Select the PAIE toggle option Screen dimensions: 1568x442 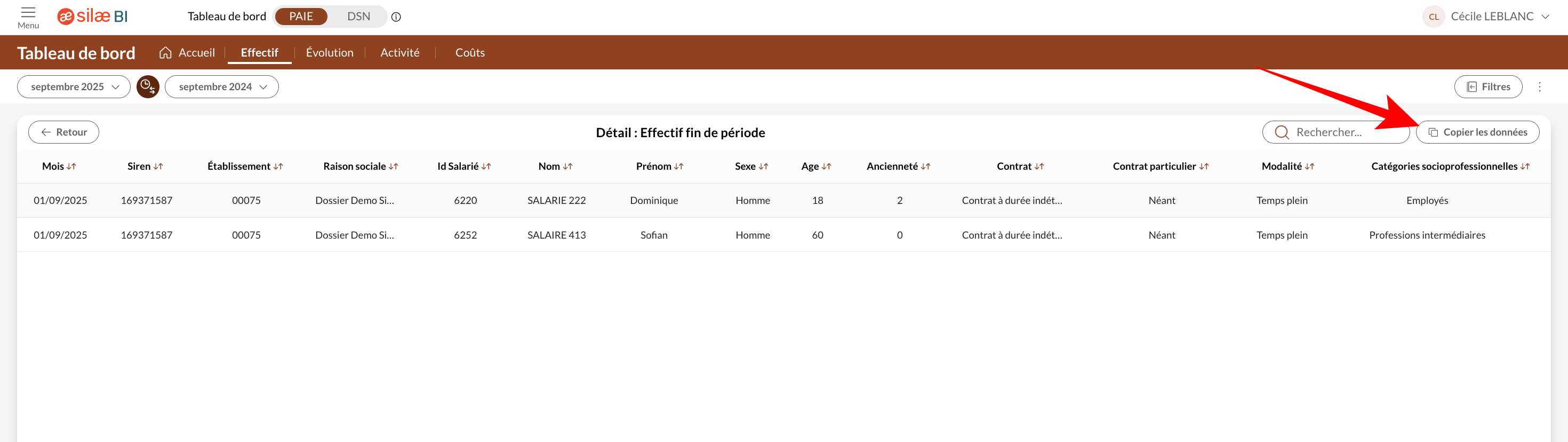[x=301, y=17]
